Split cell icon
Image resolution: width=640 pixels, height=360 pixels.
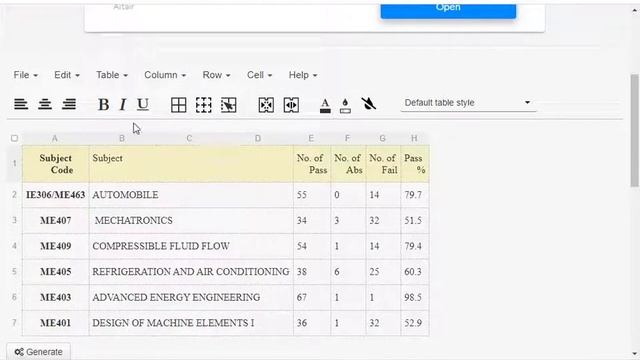tap(291, 105)
